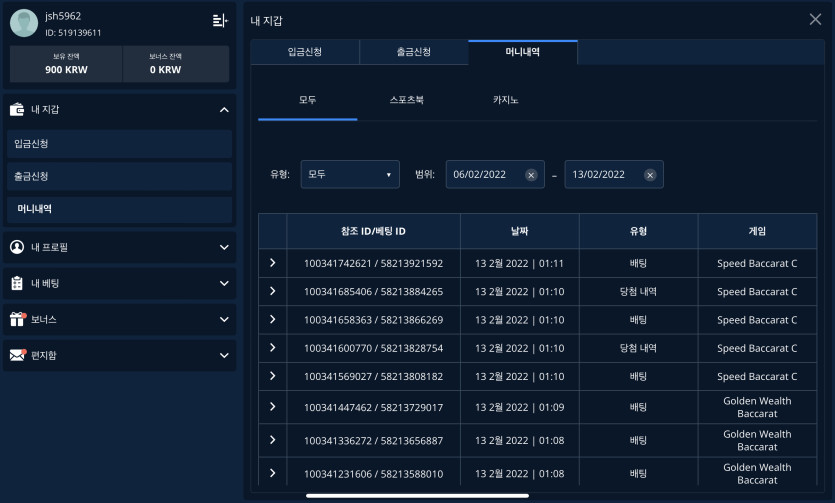Click the username jsh5962

click(63, 16)
